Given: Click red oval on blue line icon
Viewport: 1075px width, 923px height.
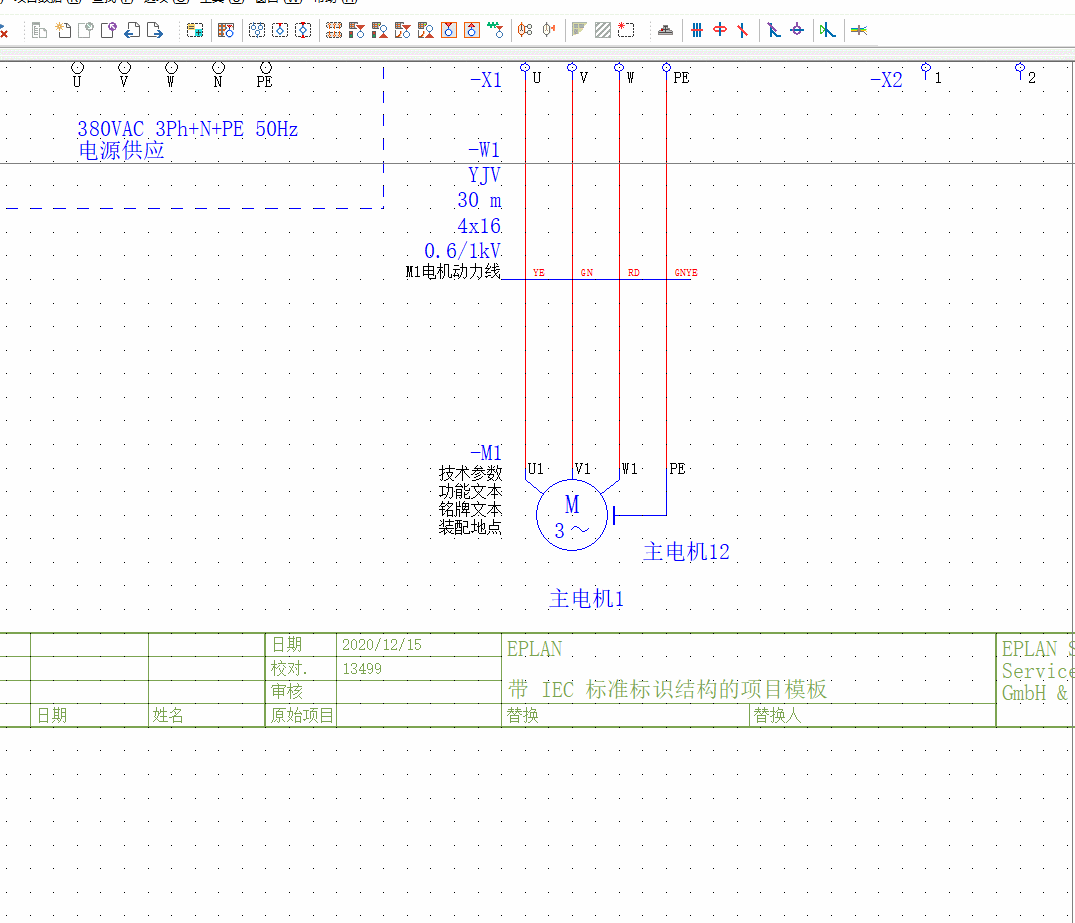Looking at the screenshot, I should point(720,30).
